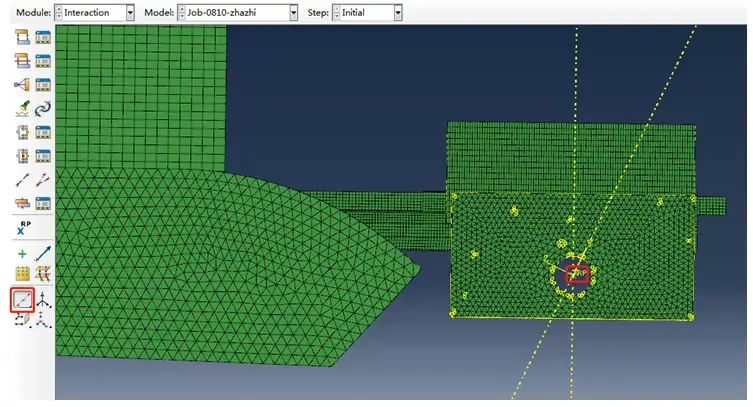Open the Module dropdown list
This screenshot has width=753, height=407.
[130, 12]
